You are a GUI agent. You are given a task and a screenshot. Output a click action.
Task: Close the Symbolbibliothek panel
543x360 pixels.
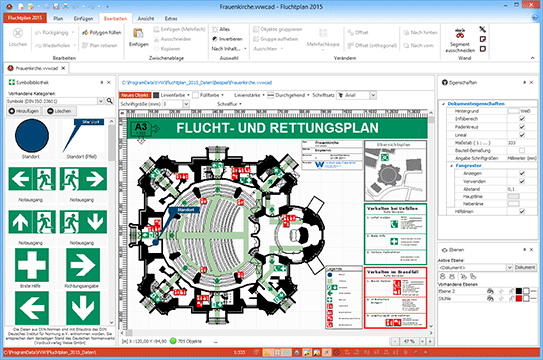(109, 82)
